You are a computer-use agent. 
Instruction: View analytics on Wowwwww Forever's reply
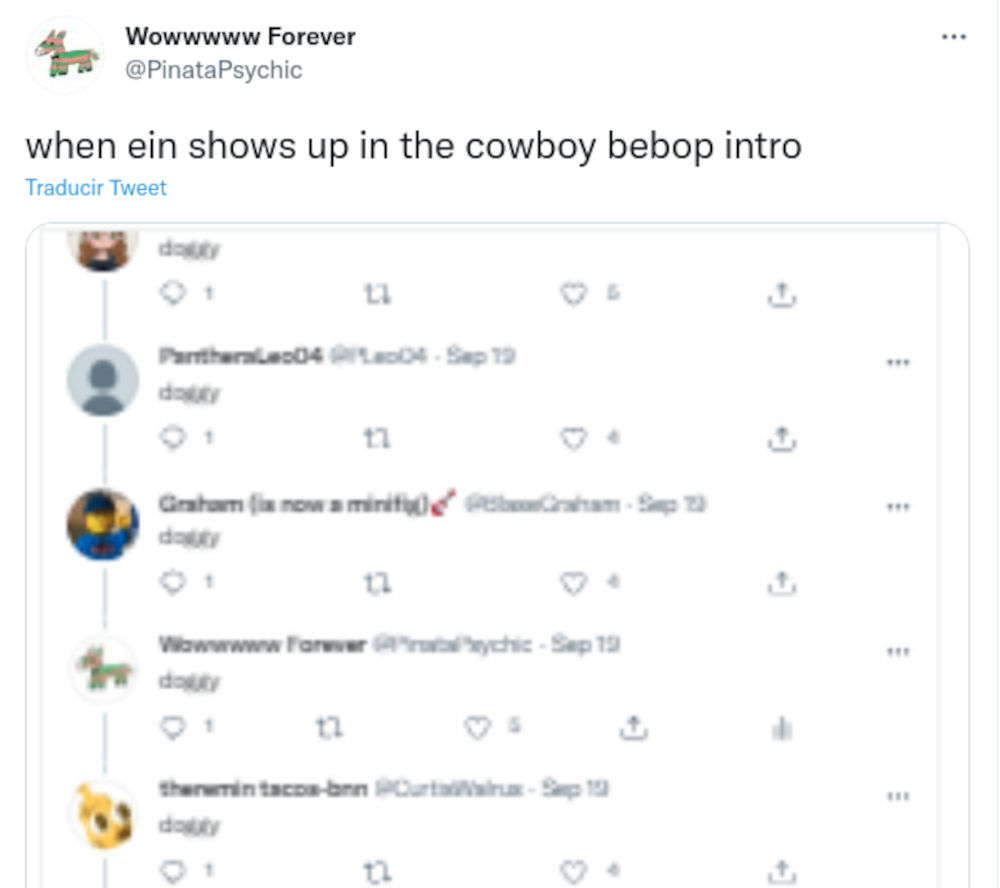(782, 728)
